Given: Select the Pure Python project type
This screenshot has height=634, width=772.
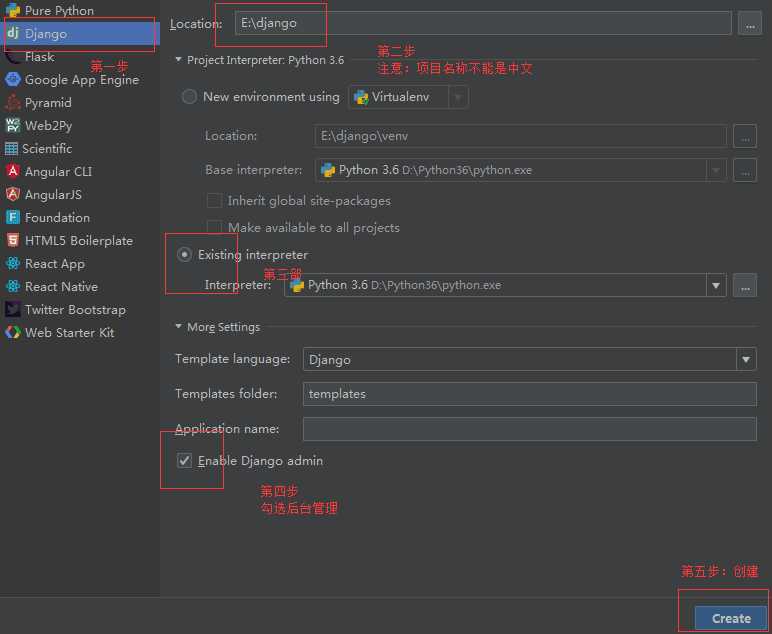Looking at the screenshot, I should pos(80,11).
